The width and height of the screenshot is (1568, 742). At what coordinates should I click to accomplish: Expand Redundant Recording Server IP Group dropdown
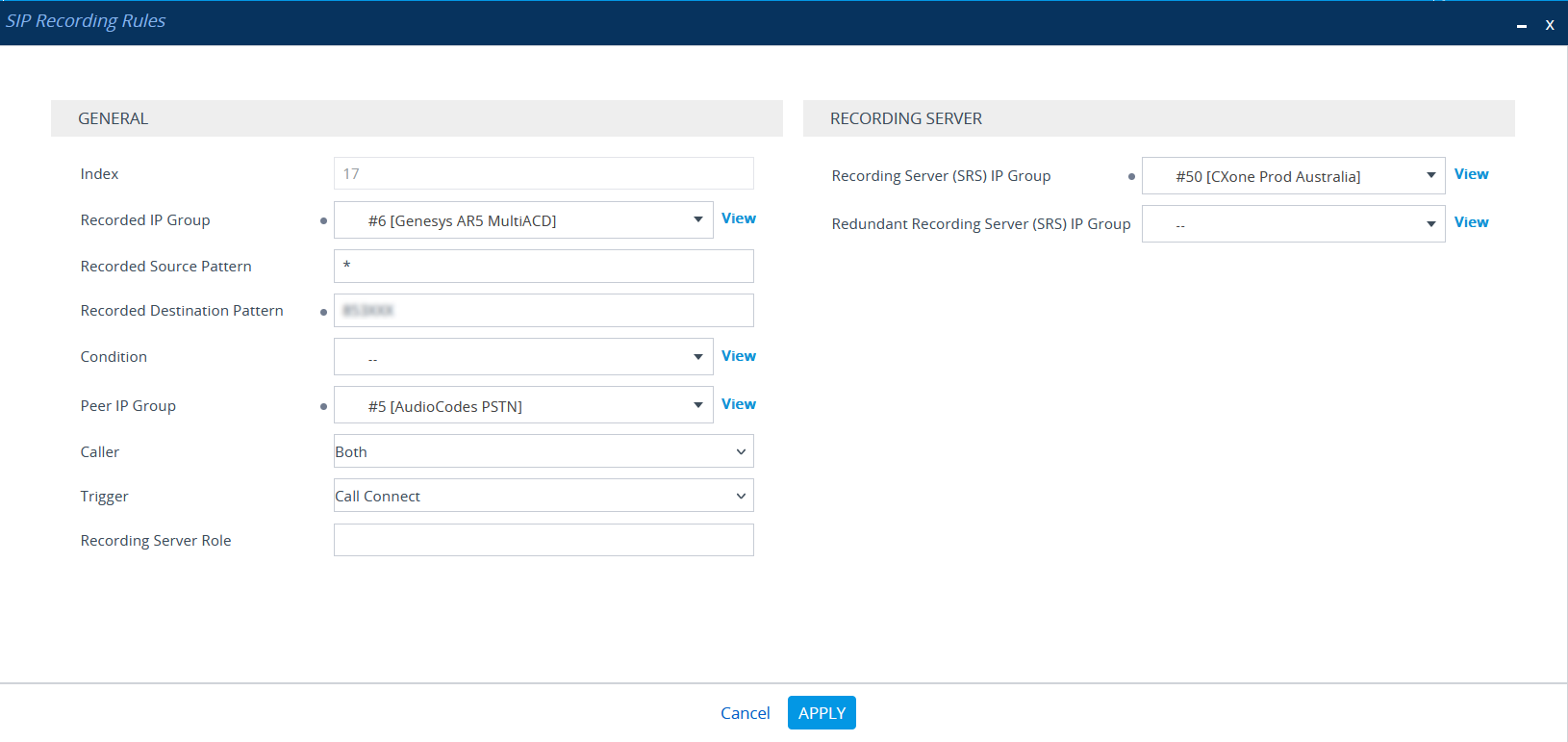coord(1292,224)
